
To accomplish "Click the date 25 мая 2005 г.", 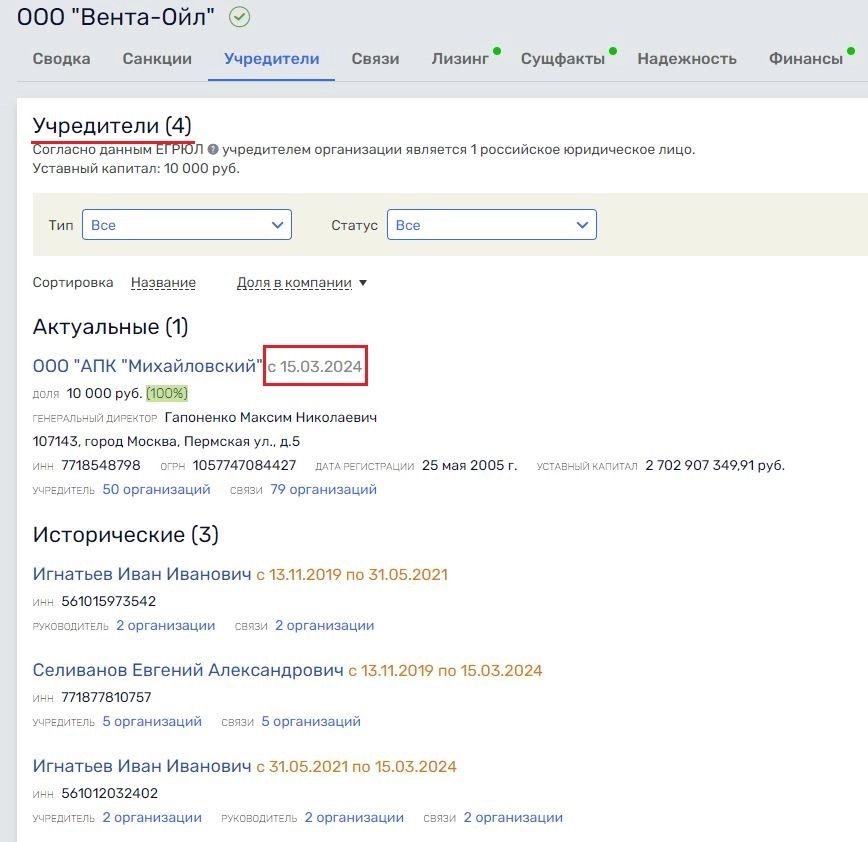I will (469, 465).
